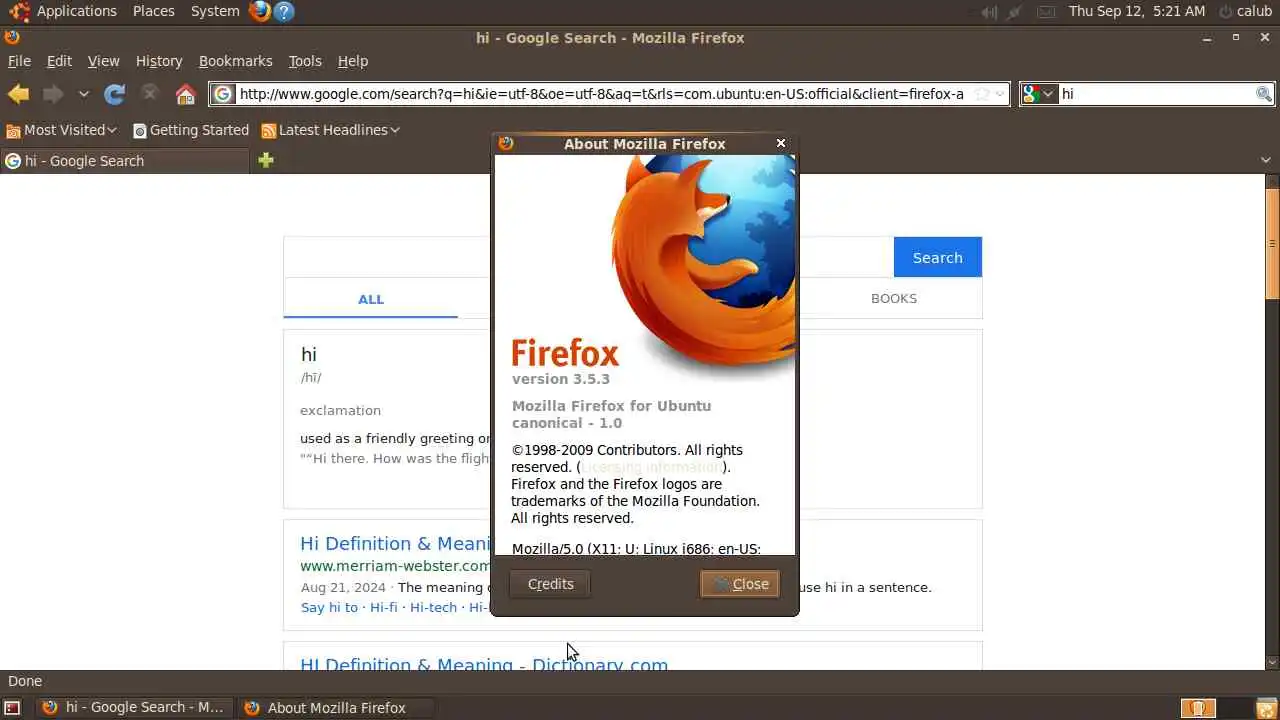Image resolution: width=1280 pixels, height=720 pixels.
Task: Click the date and time clock
Action: [1137, 11]
